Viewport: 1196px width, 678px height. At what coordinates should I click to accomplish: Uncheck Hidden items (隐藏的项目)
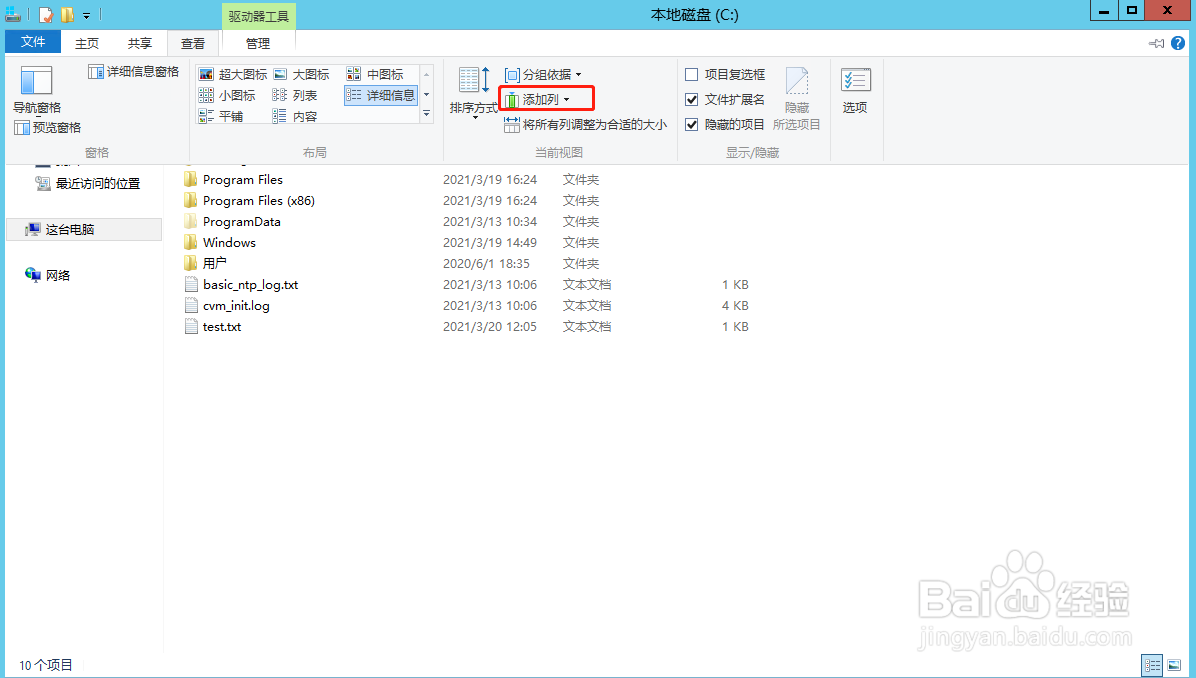pyautogui.click(x=725, y=124)
